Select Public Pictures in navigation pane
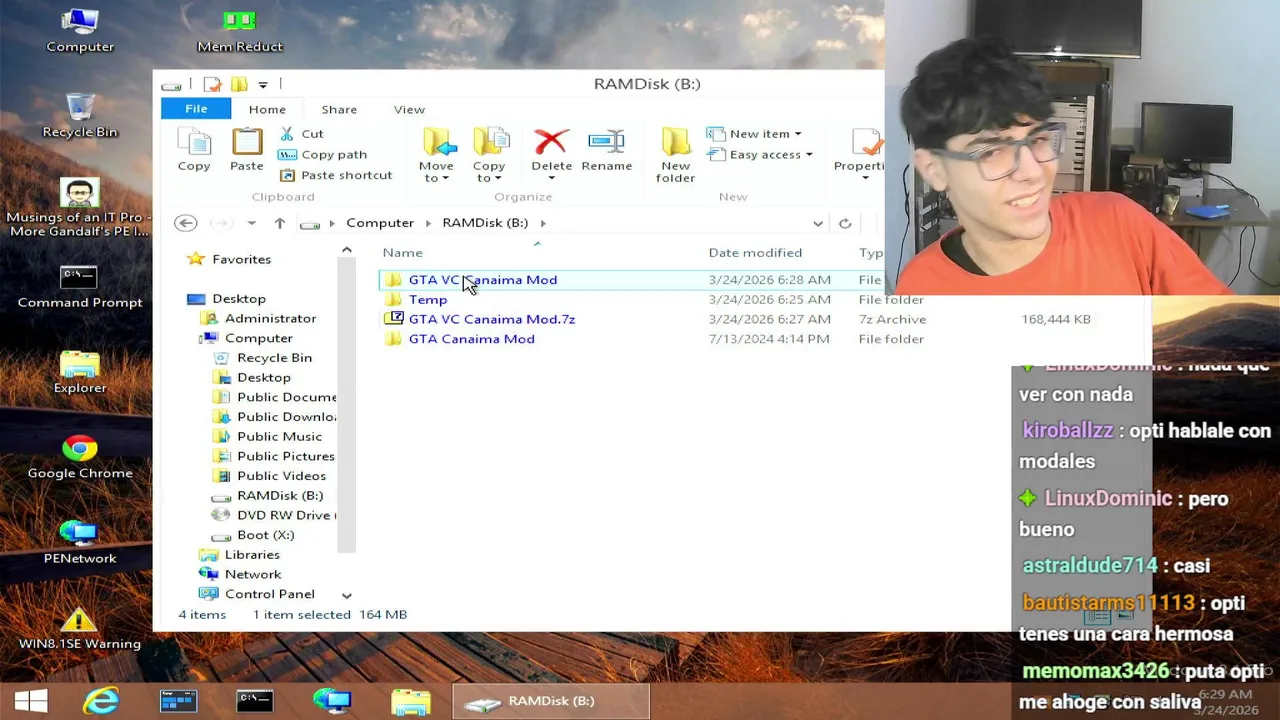The width and height of the screenshot is (1280, 720). coord(285,456)
